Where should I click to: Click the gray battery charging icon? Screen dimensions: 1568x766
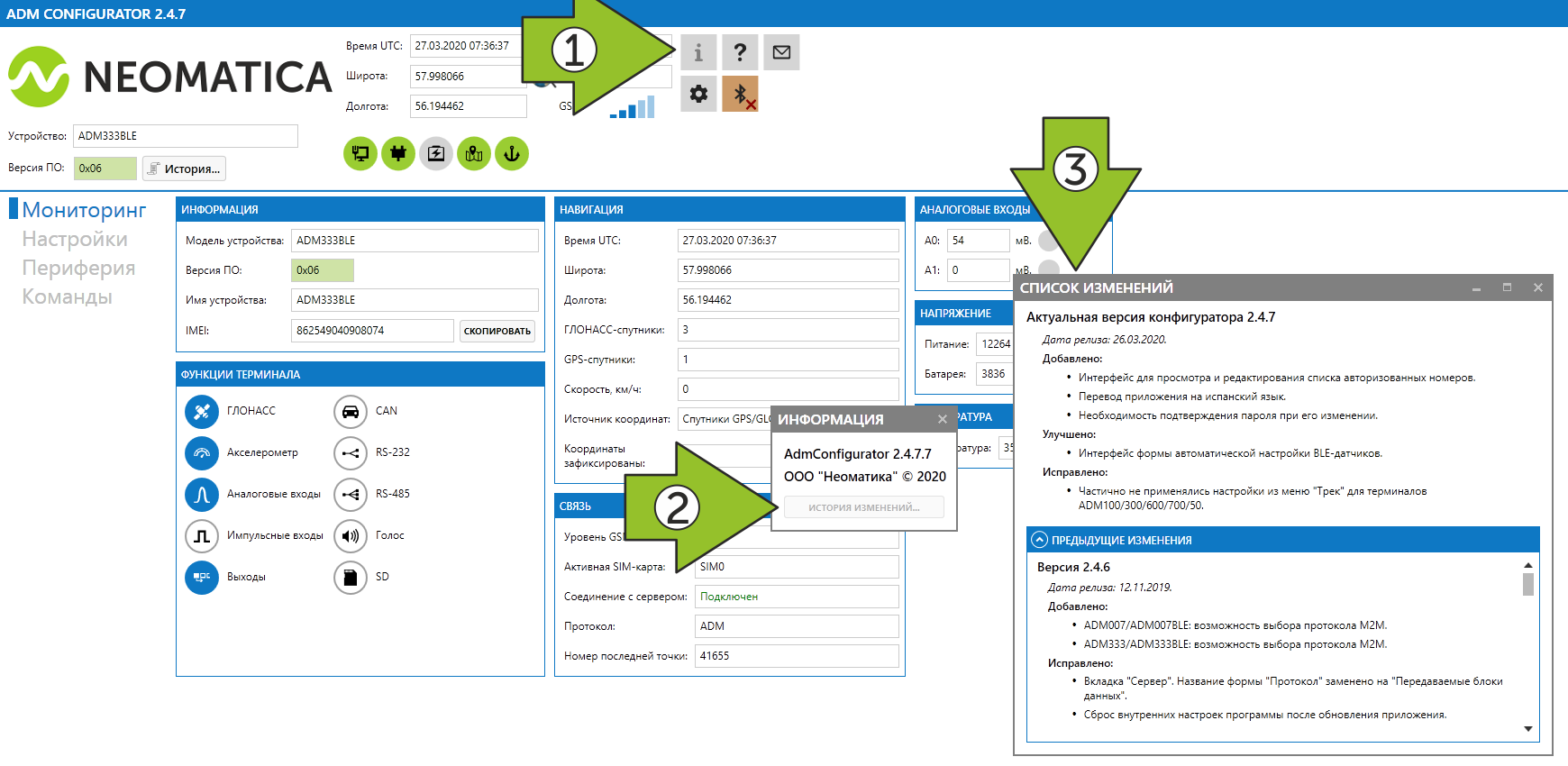(436, 153)
